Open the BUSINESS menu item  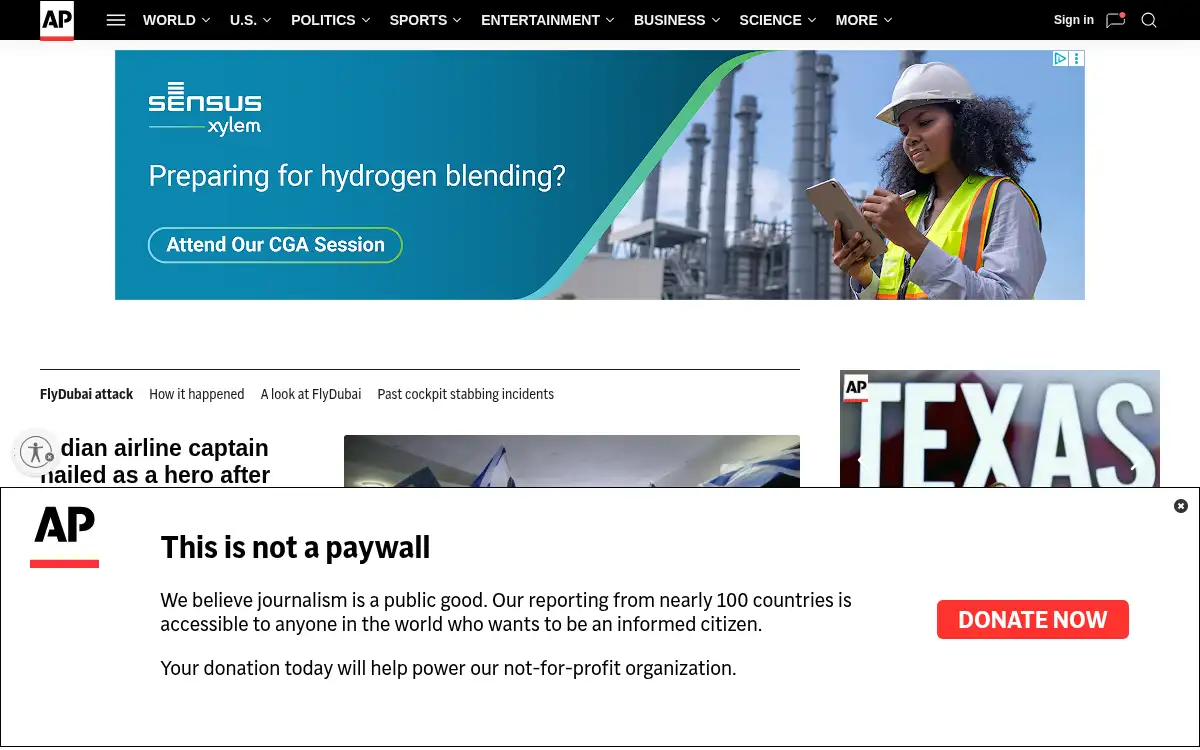[669, 20]
